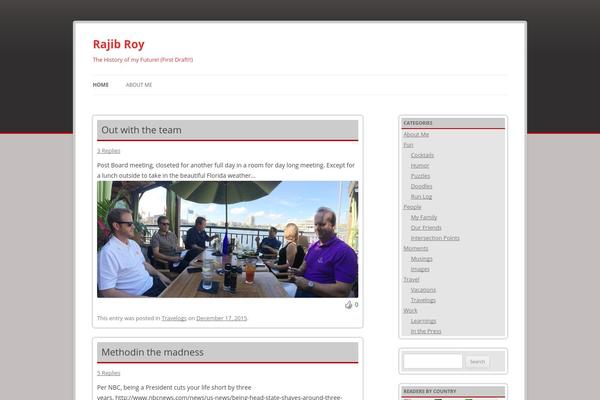600x400 pixels.
Task: Open the Learnings category
Action: click(x=423, y=321)
